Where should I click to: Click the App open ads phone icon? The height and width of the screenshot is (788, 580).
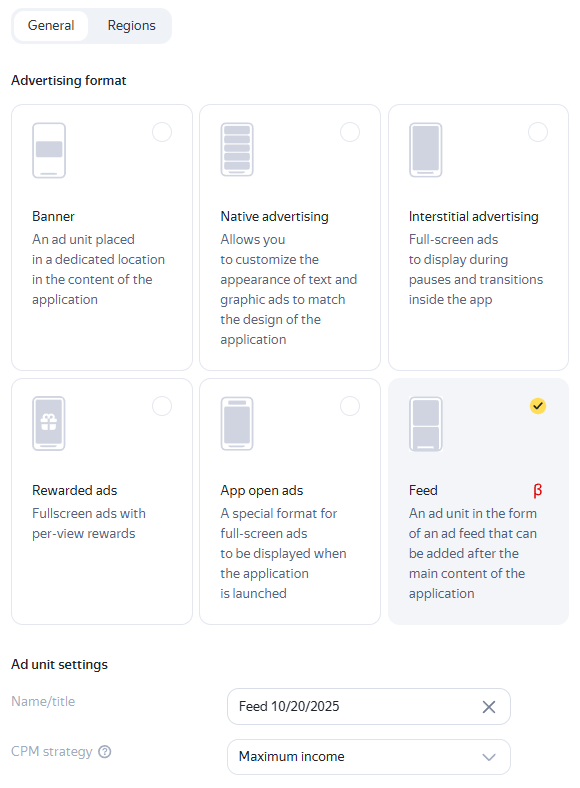click(237, 424)
